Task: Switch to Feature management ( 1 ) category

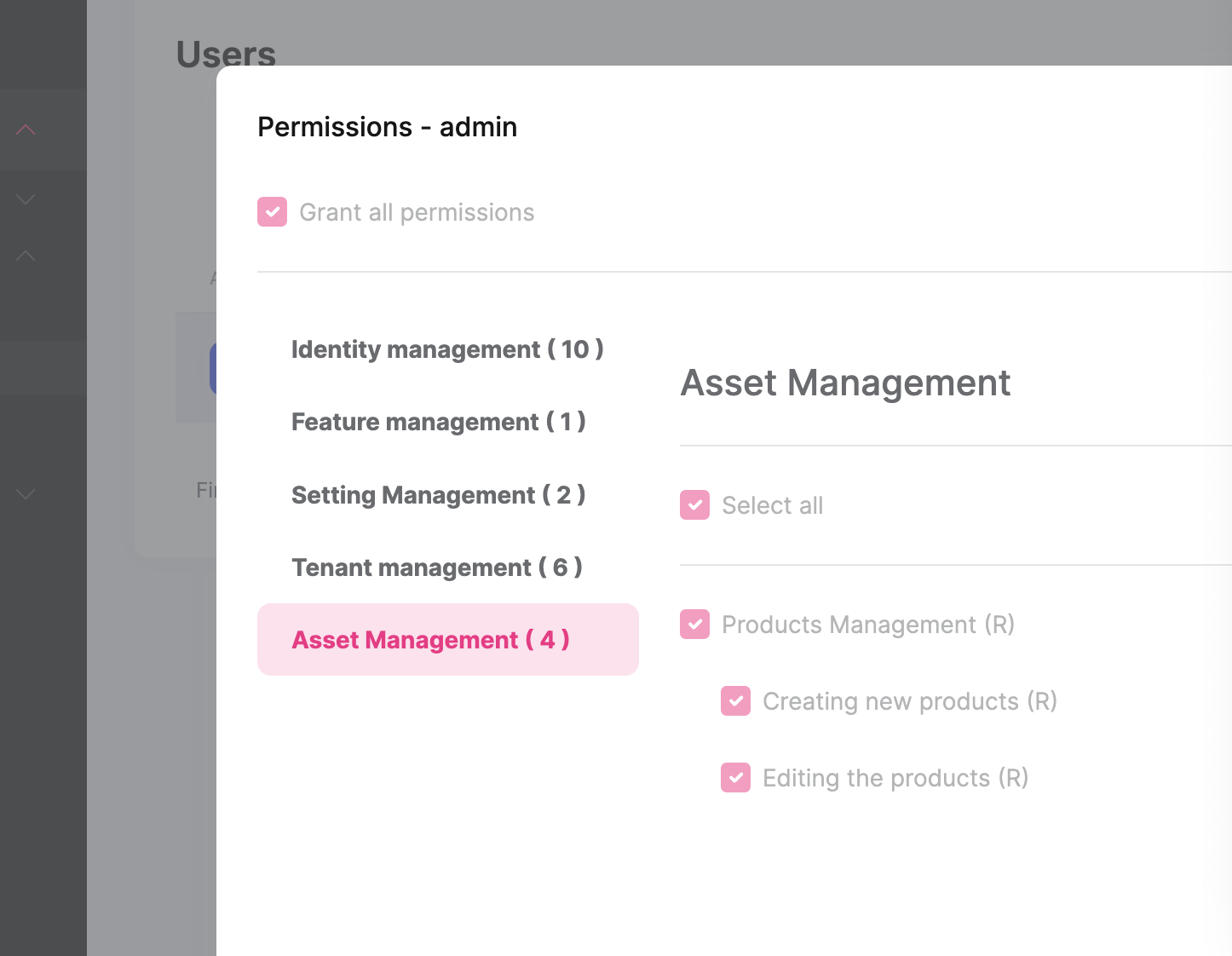Action: (x=438, y=422)
